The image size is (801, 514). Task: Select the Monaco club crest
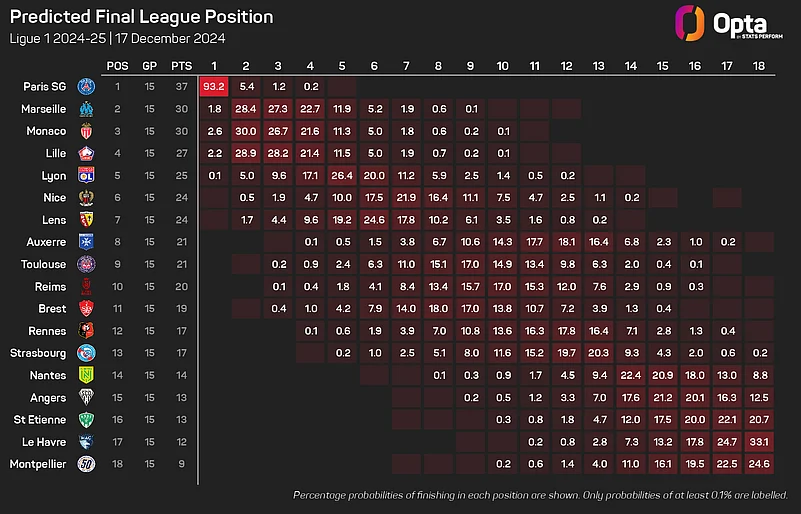(x=87, y=131)
